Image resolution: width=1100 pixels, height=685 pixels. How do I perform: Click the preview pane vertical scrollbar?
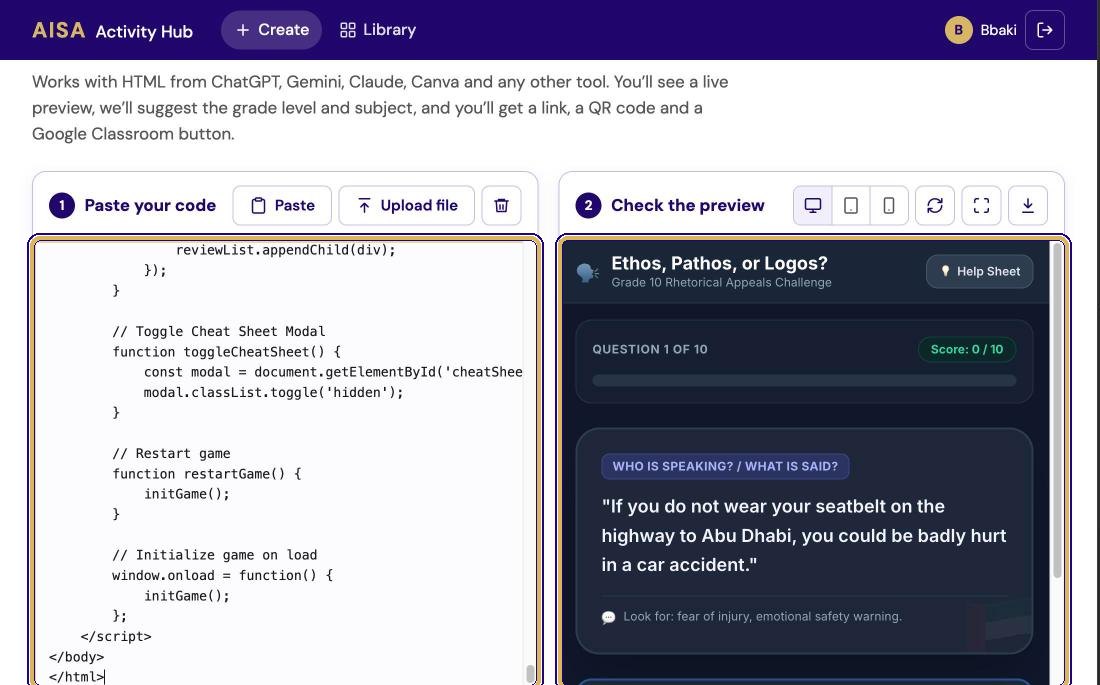click(1057, 410)
